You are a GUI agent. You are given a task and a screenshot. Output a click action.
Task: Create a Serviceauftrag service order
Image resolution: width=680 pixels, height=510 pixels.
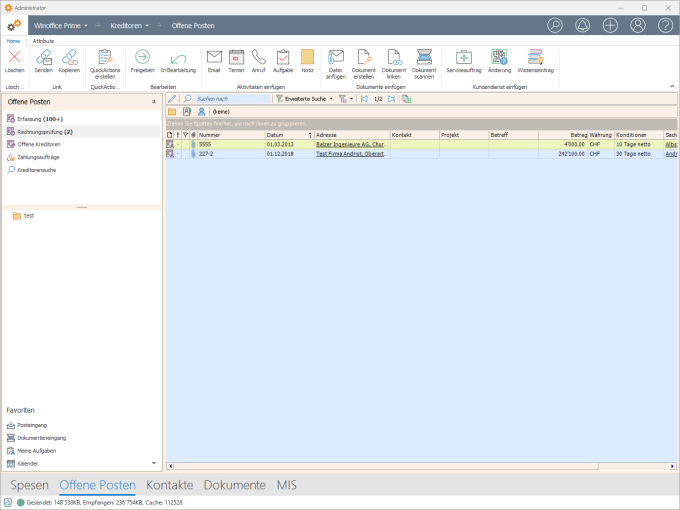tap(463, 60)
